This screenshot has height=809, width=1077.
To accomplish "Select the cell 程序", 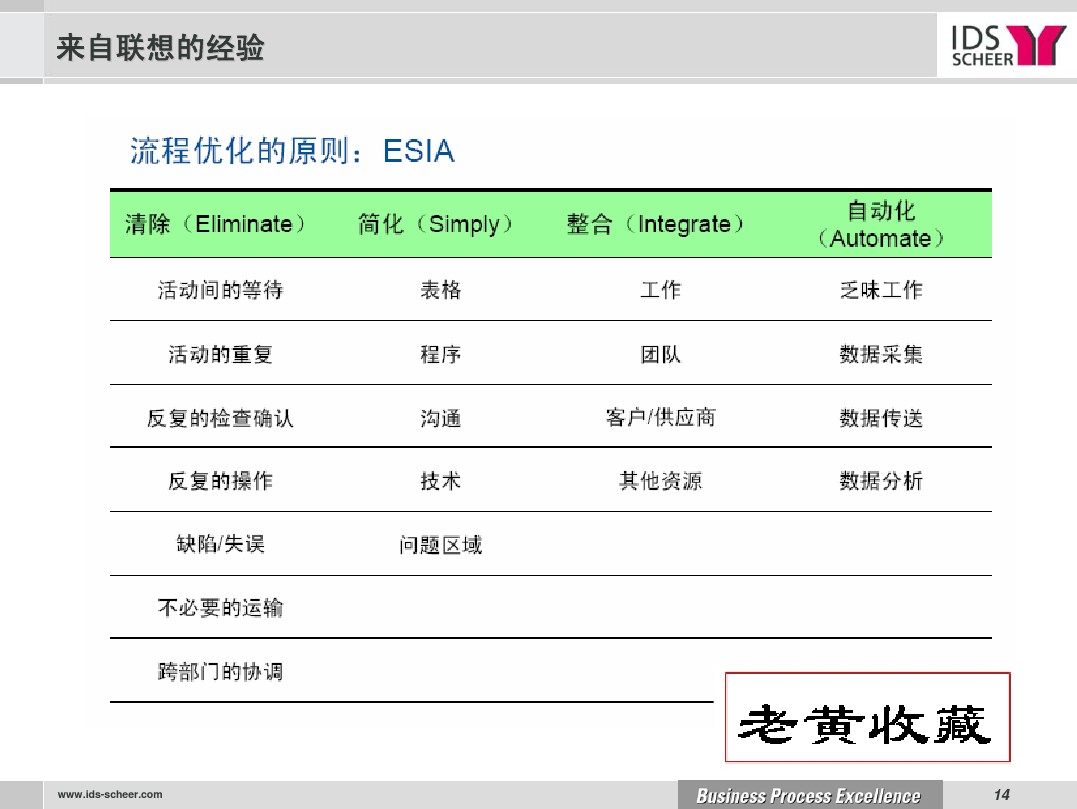I will [x=440, y=354].
